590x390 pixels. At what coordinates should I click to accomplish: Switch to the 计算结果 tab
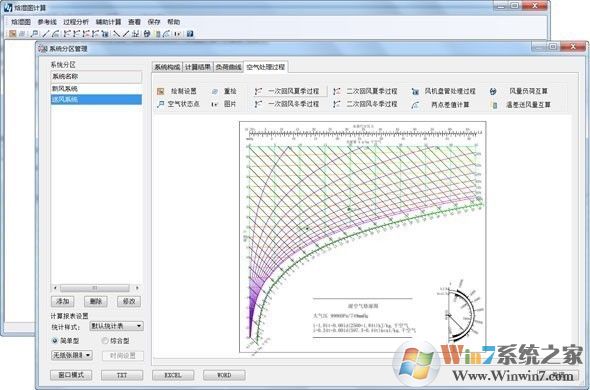tap(198, 67)
